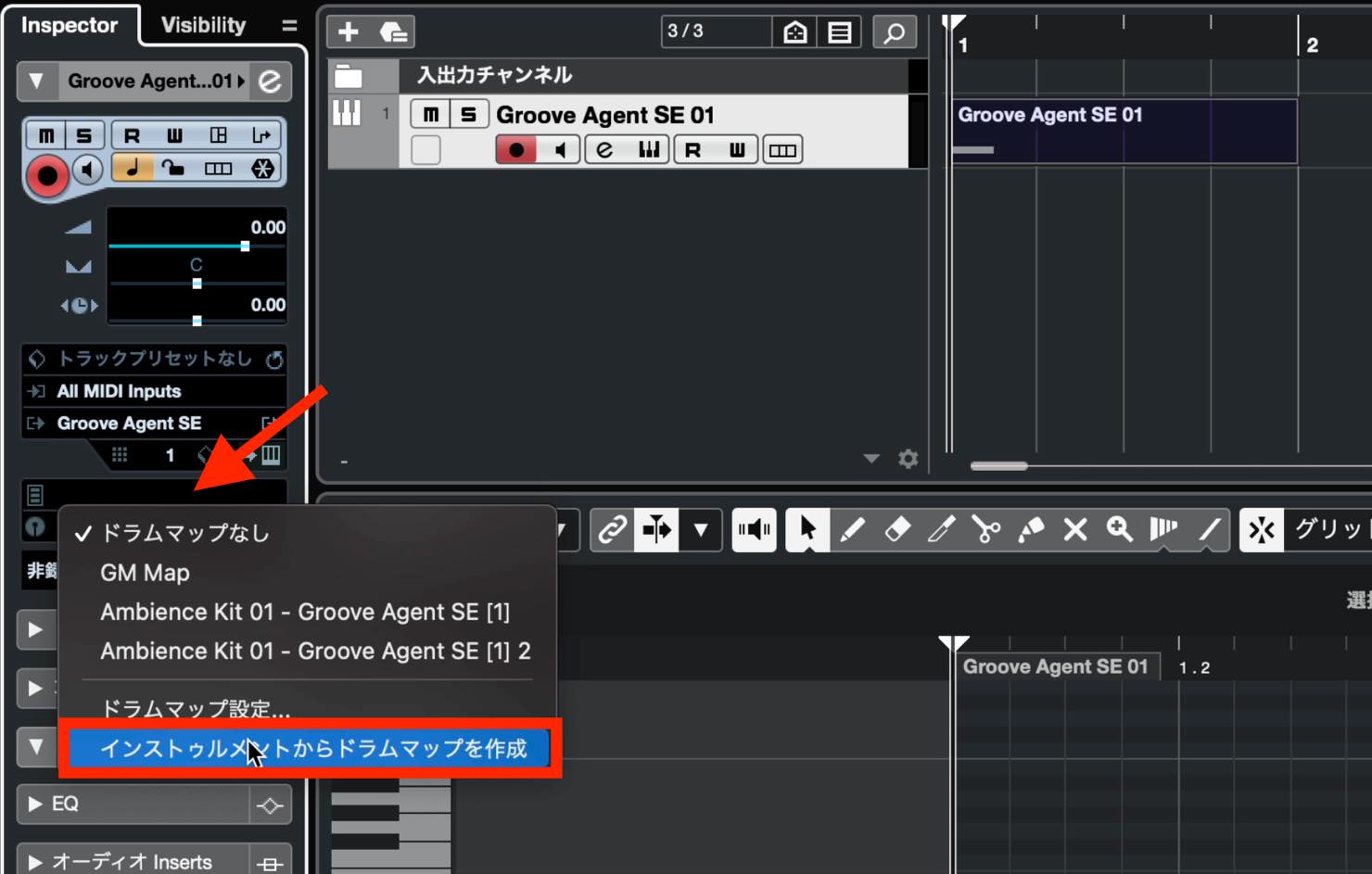Switch to the Visibility tab
1372x874 pixels.
203,25
